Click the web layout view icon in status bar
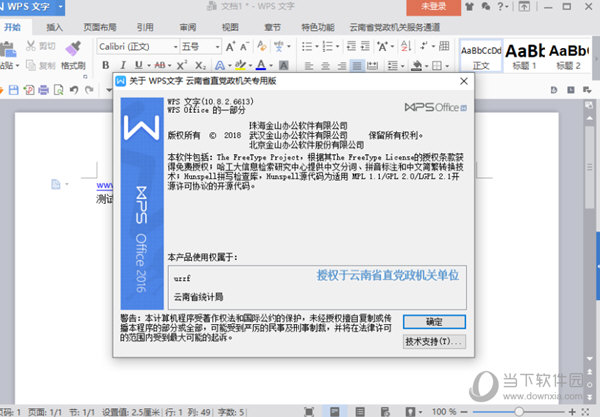Screen dimensions: 600x417 coord(385,412)
